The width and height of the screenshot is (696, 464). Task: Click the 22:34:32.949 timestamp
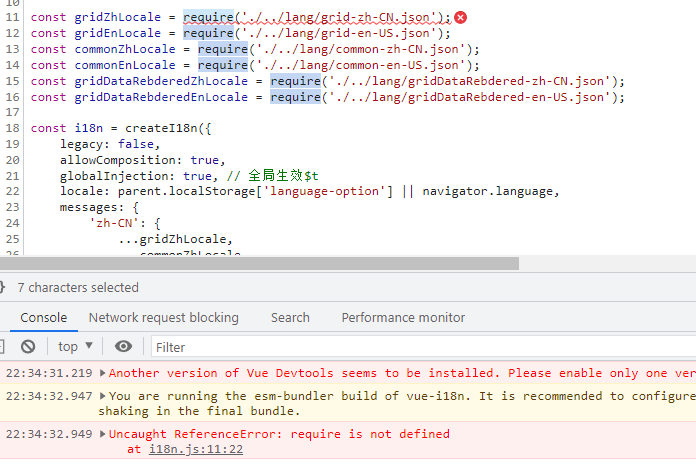(49, 434)
